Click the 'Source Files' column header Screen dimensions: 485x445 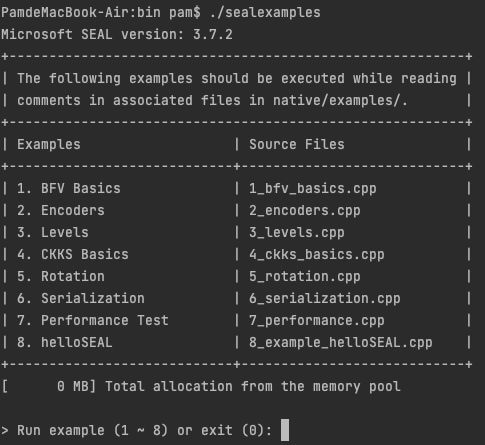click(297, 145)
